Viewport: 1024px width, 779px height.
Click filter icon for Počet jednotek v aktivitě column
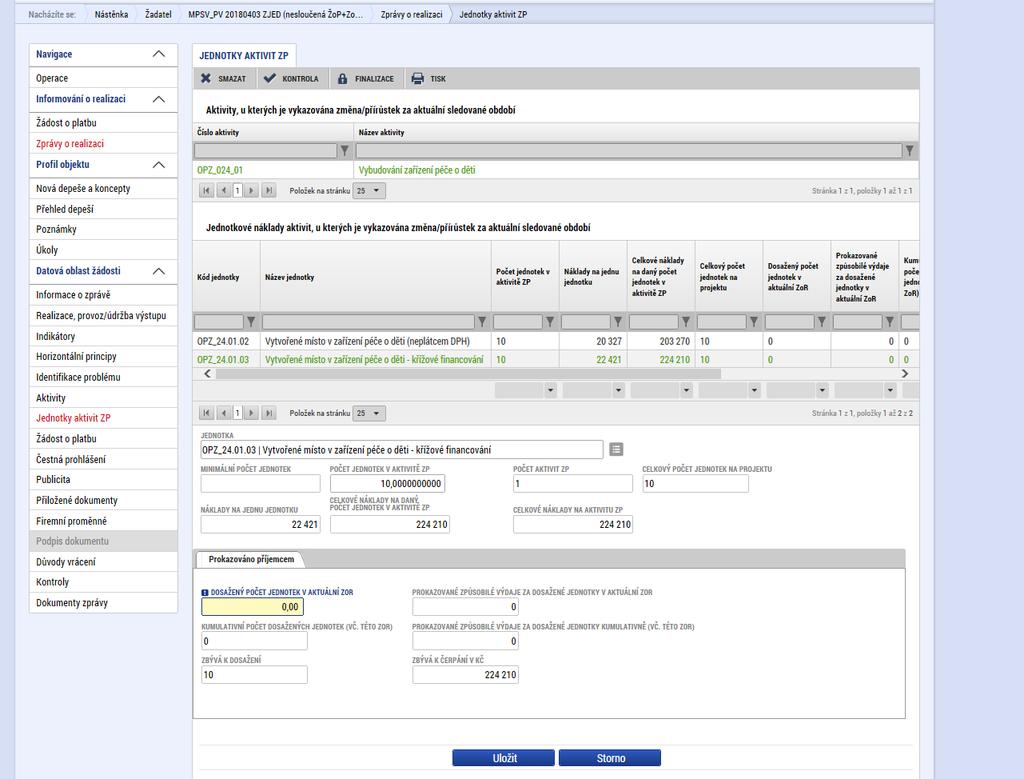pos(550,321)
